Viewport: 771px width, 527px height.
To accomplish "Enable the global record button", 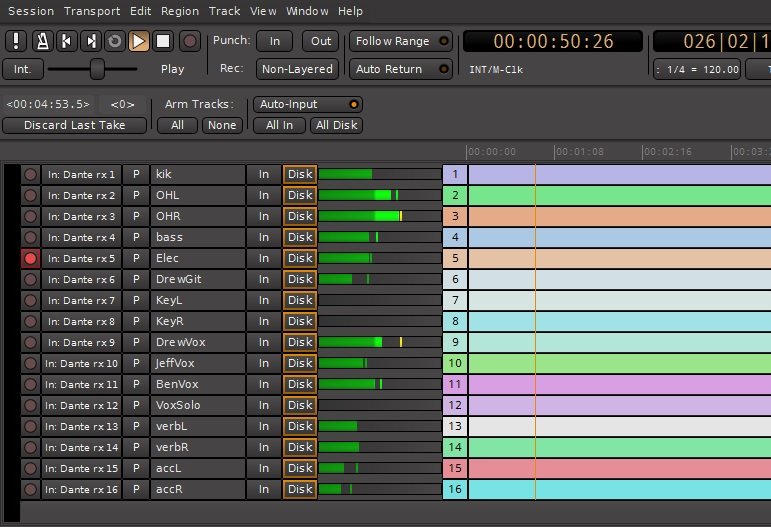I will [x=189, y=41].
